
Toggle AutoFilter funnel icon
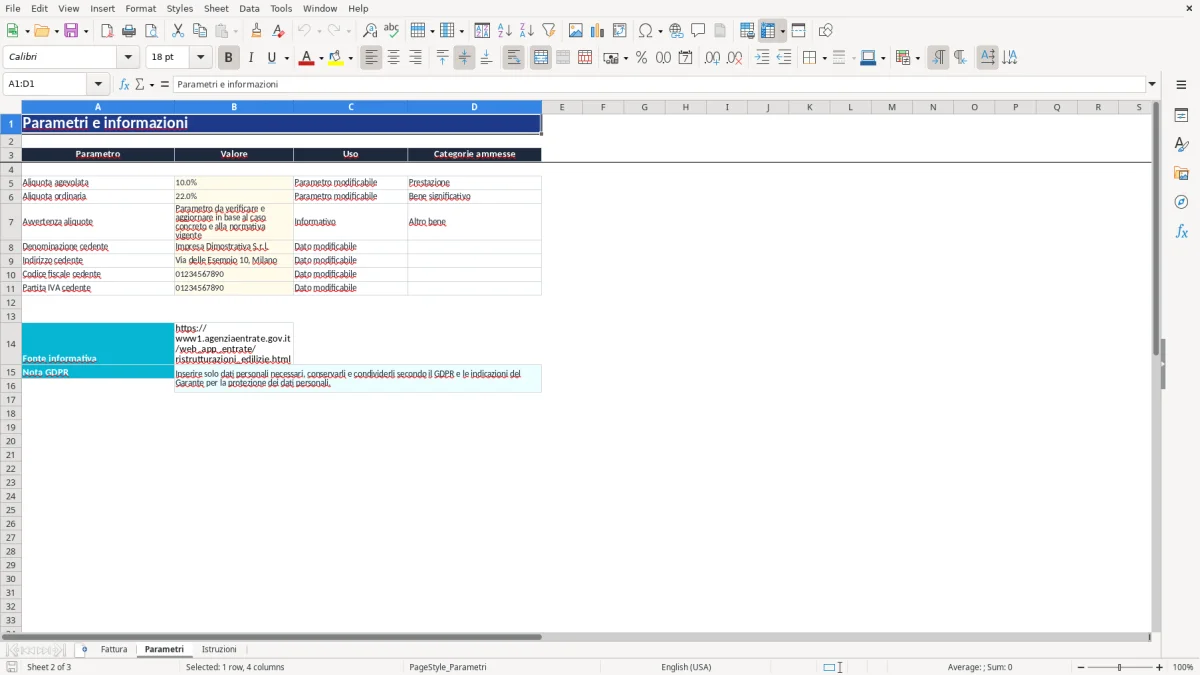(x=548, y=31)
